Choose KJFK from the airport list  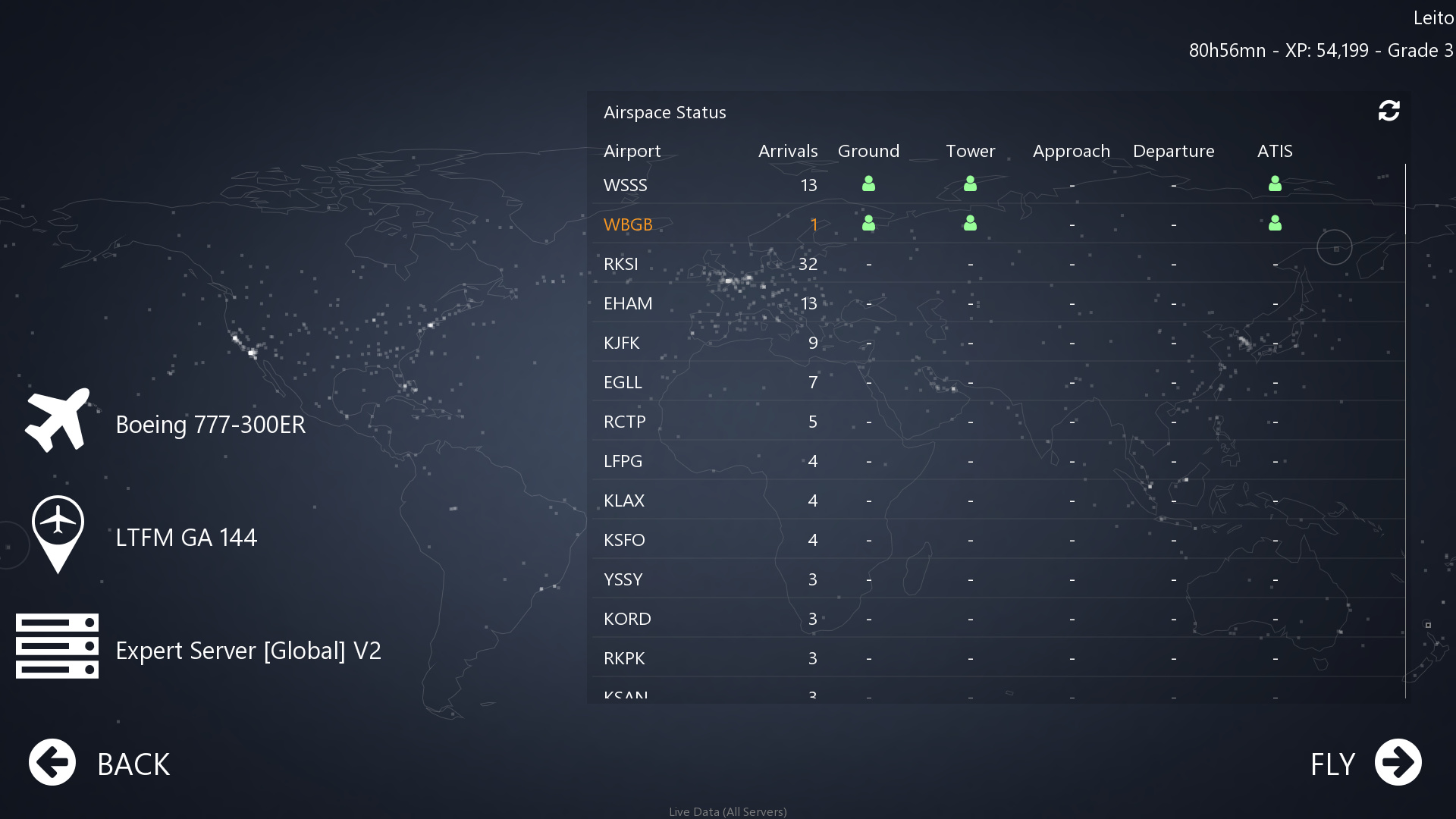pyautogui.click(x=622, y=343)
